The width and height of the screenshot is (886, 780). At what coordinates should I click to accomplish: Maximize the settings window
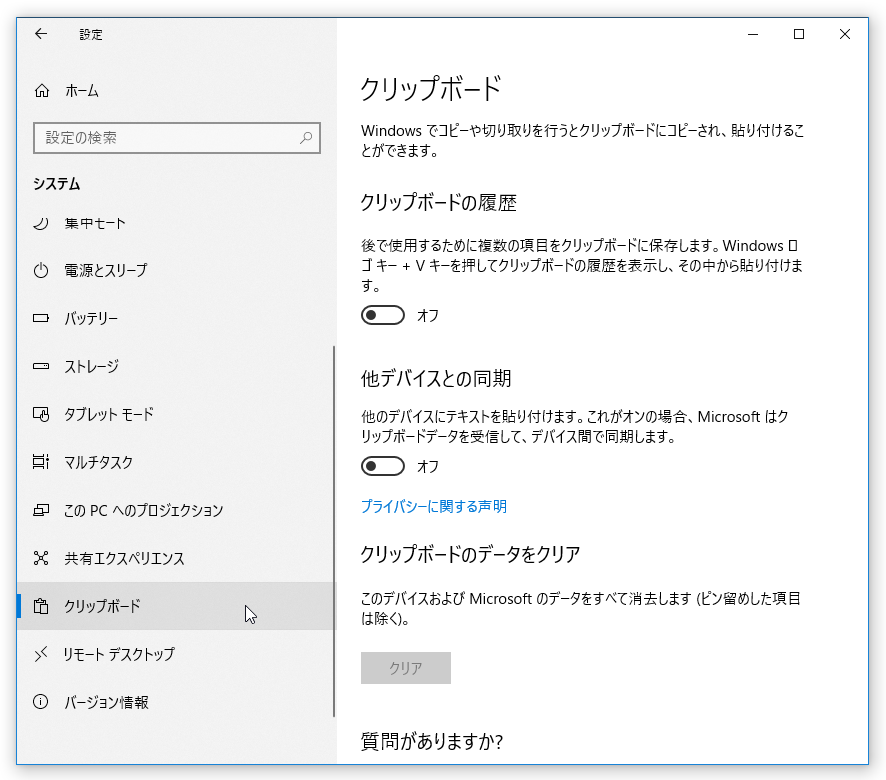coord(799,34)
